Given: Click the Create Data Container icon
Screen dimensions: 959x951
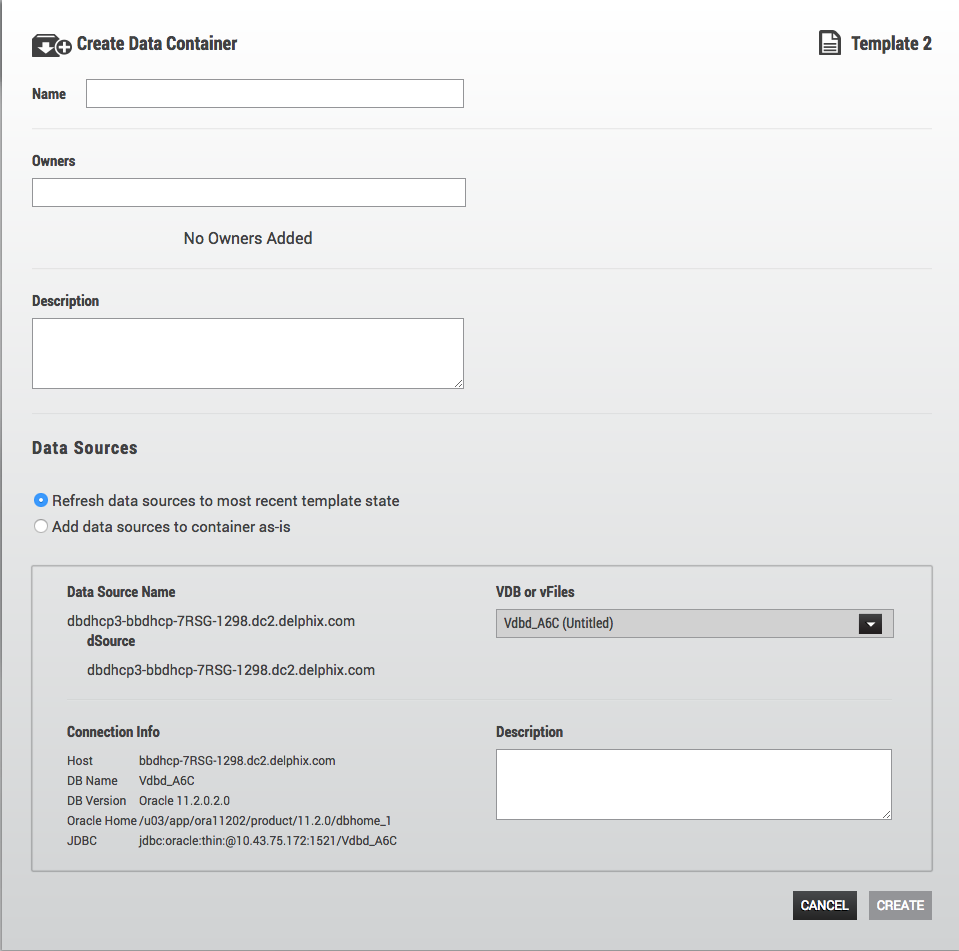Looking at the screenshot, I should 52,45.
